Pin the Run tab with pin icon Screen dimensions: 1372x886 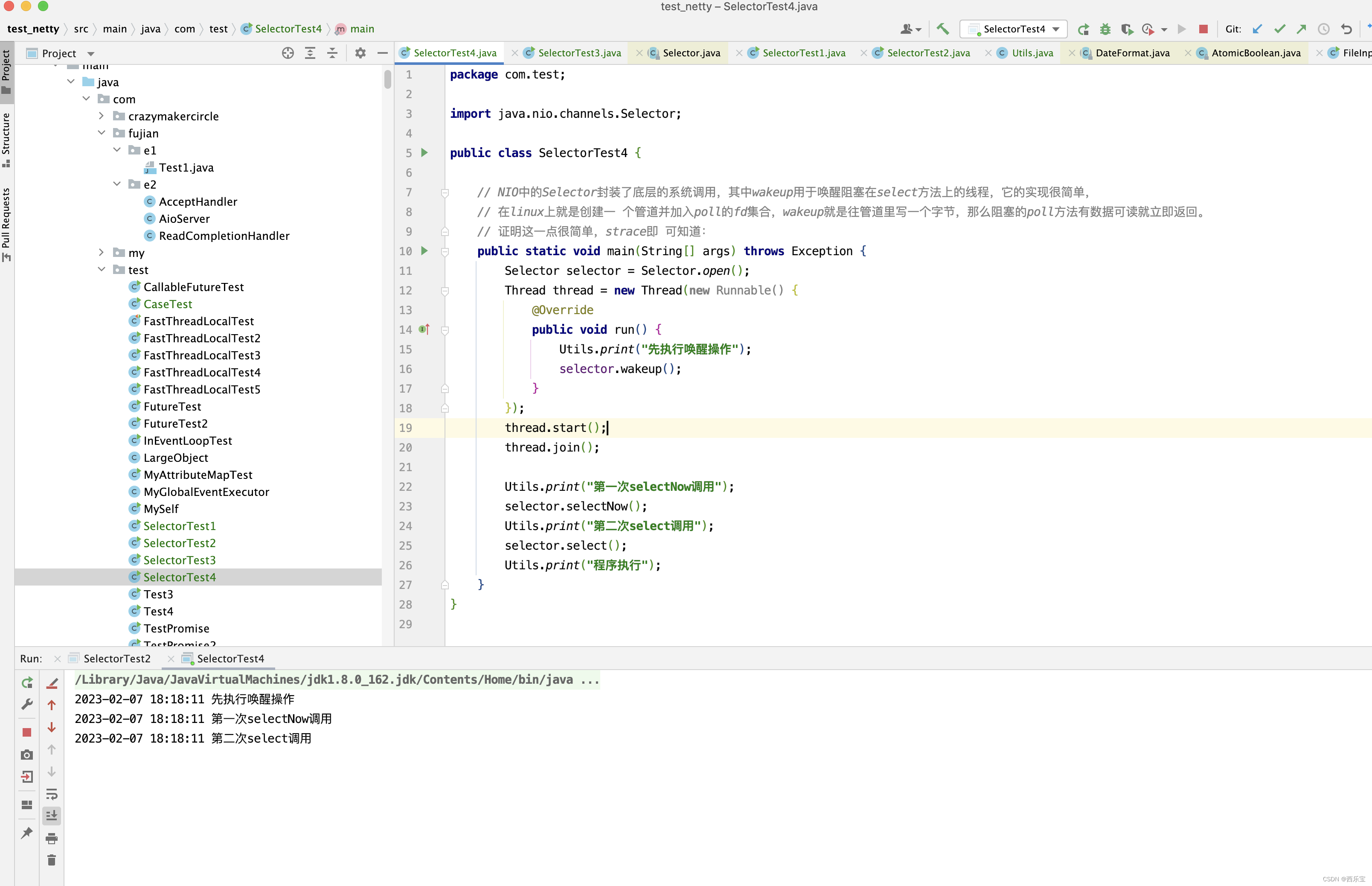pos(26,833)
